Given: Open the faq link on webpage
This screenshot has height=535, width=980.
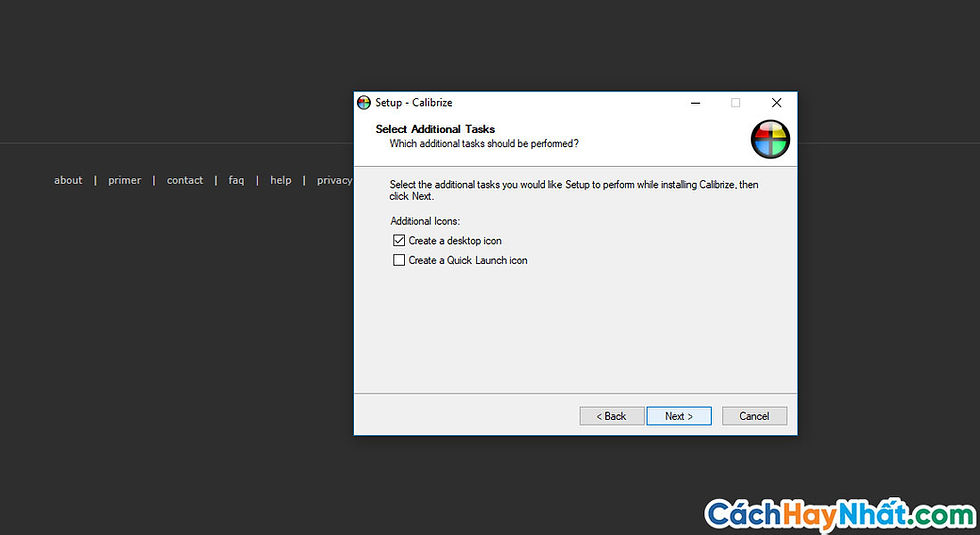Looking at the screenshot, I should 236,180.
